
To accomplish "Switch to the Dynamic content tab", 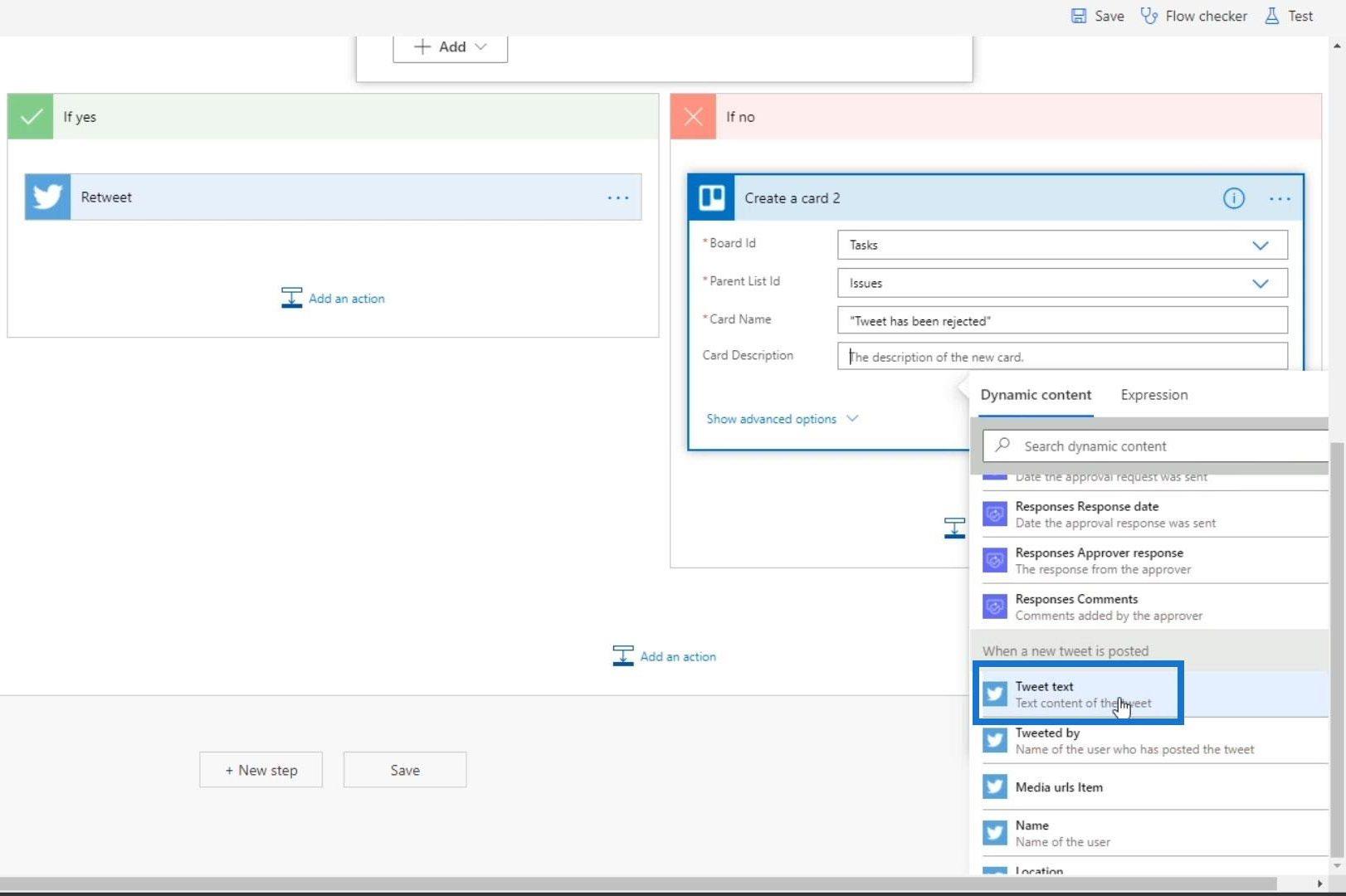I will (x=1036, y=395).
